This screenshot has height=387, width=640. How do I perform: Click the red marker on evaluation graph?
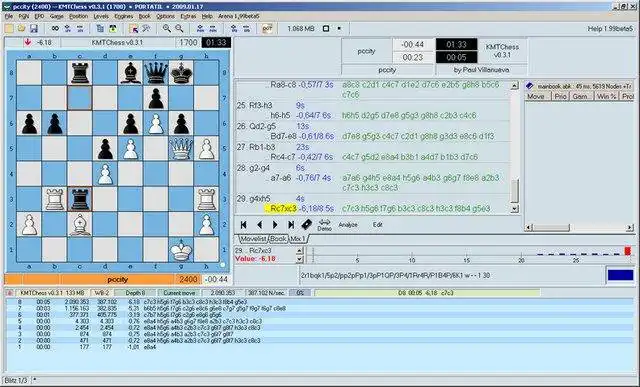[x=628, y=251]
